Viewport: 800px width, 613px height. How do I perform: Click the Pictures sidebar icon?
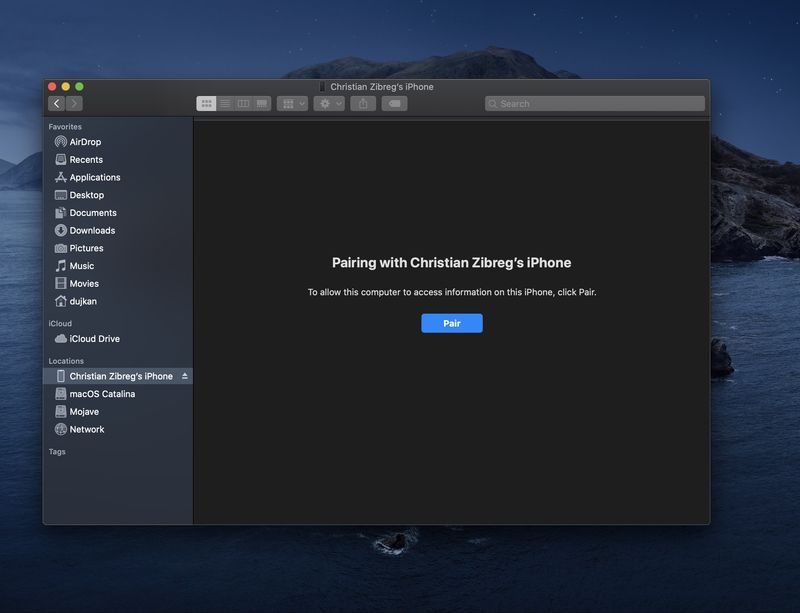(61, 248)
